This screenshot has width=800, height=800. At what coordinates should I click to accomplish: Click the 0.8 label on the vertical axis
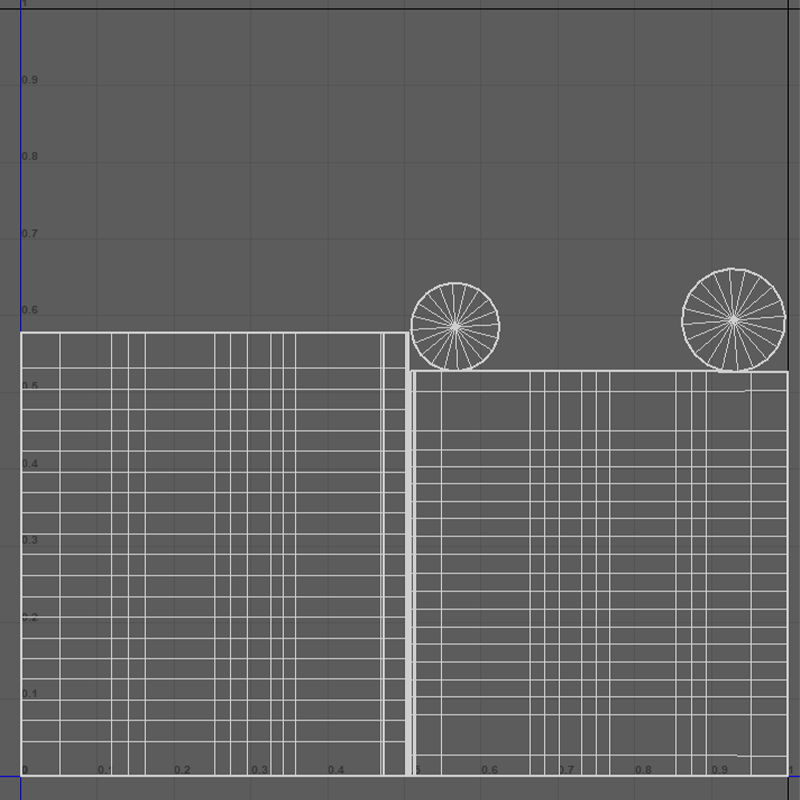(x=30, y=156)
